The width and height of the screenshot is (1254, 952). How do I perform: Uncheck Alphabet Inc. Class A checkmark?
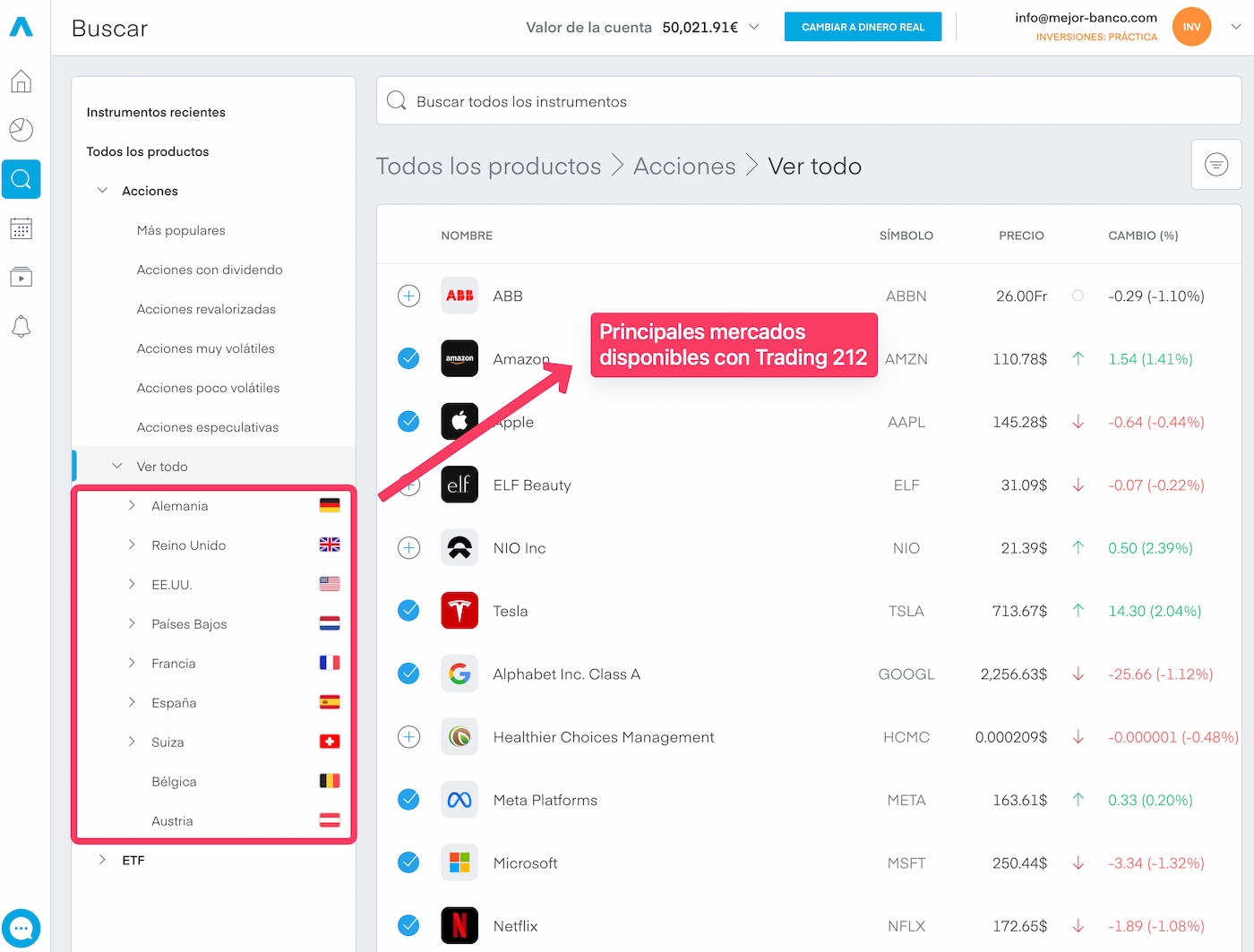click(x=408, y=673)
